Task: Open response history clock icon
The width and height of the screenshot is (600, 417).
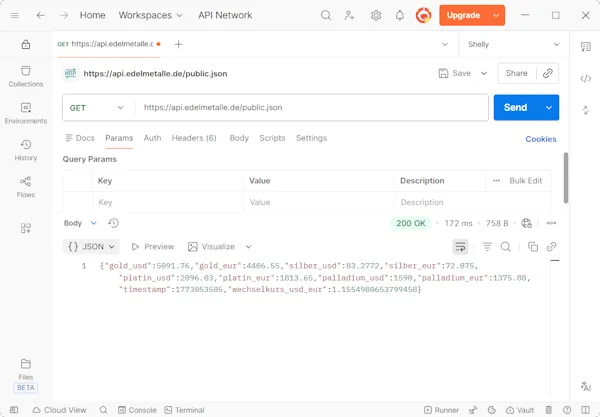Action: click(x=113, y=223)
